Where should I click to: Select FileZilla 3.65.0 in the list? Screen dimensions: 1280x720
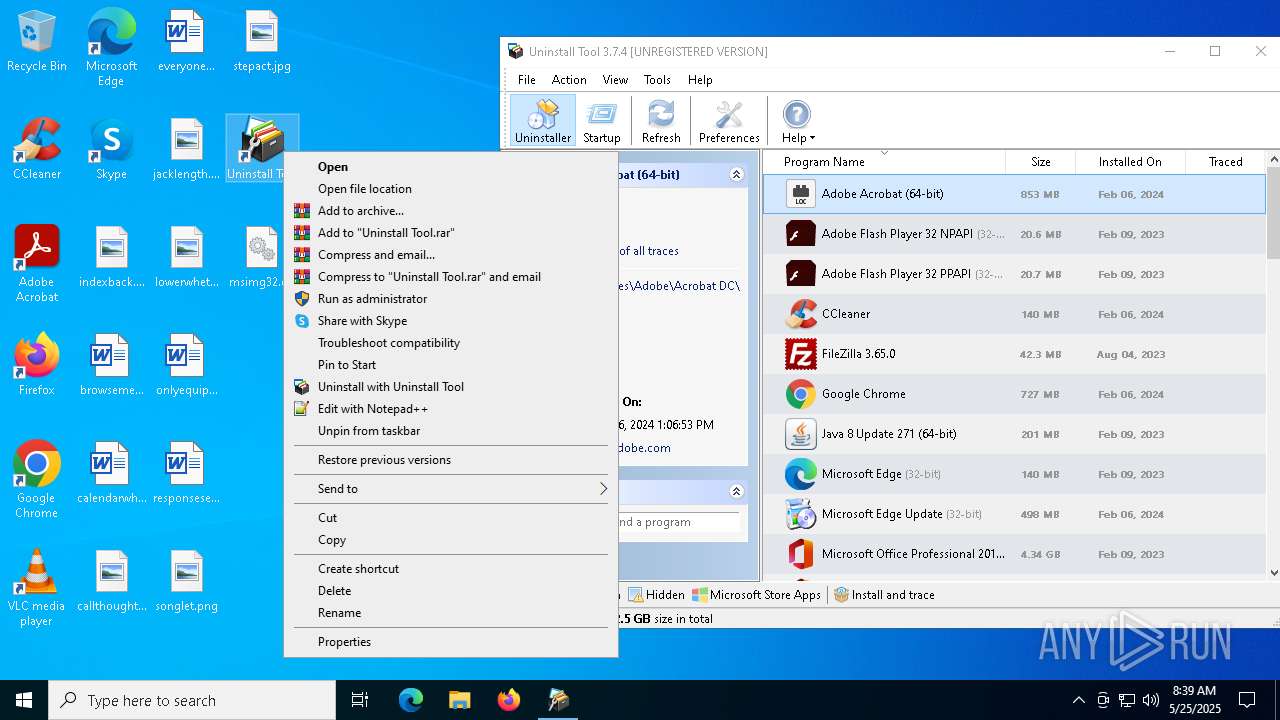click(x=1014, y=354)
